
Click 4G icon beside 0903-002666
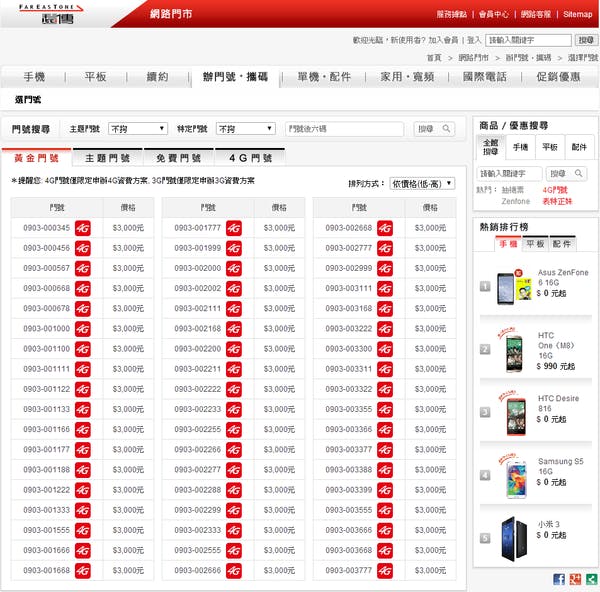[234, 571]
